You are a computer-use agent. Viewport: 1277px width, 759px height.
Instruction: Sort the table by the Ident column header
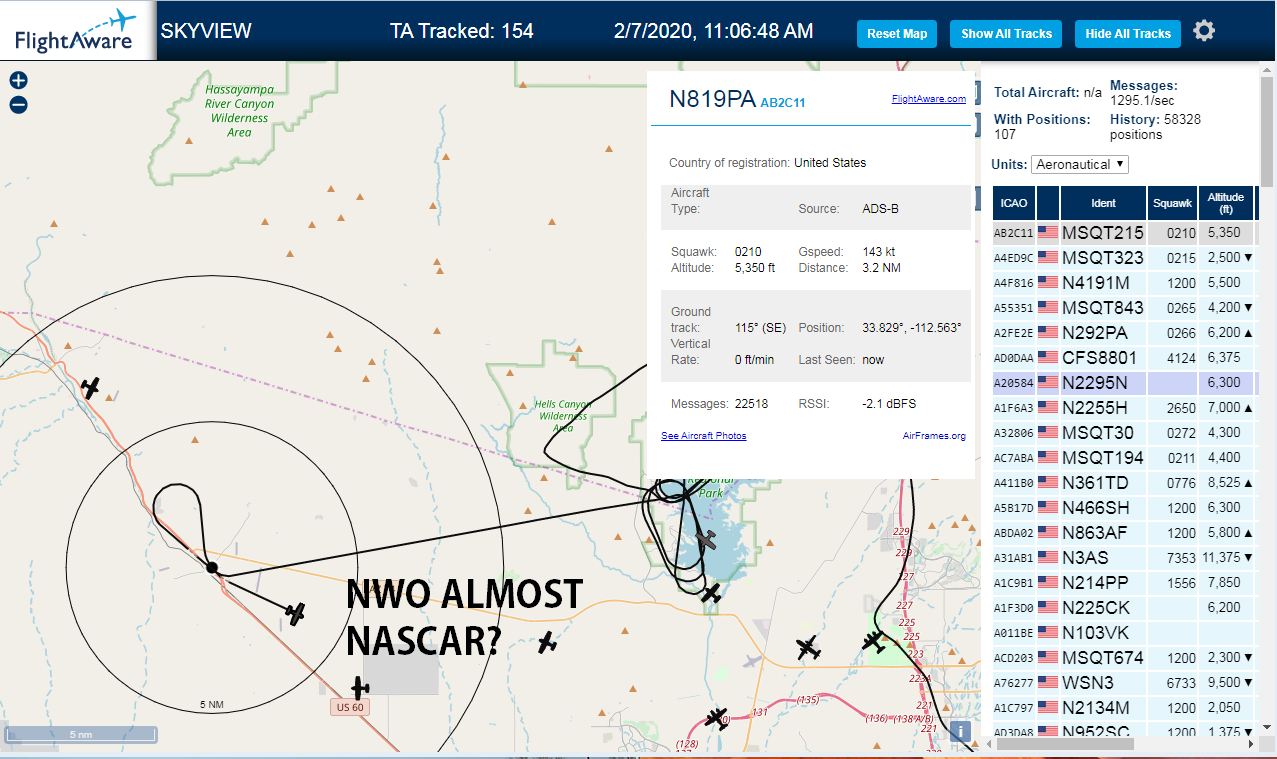tap(1103, 203)
